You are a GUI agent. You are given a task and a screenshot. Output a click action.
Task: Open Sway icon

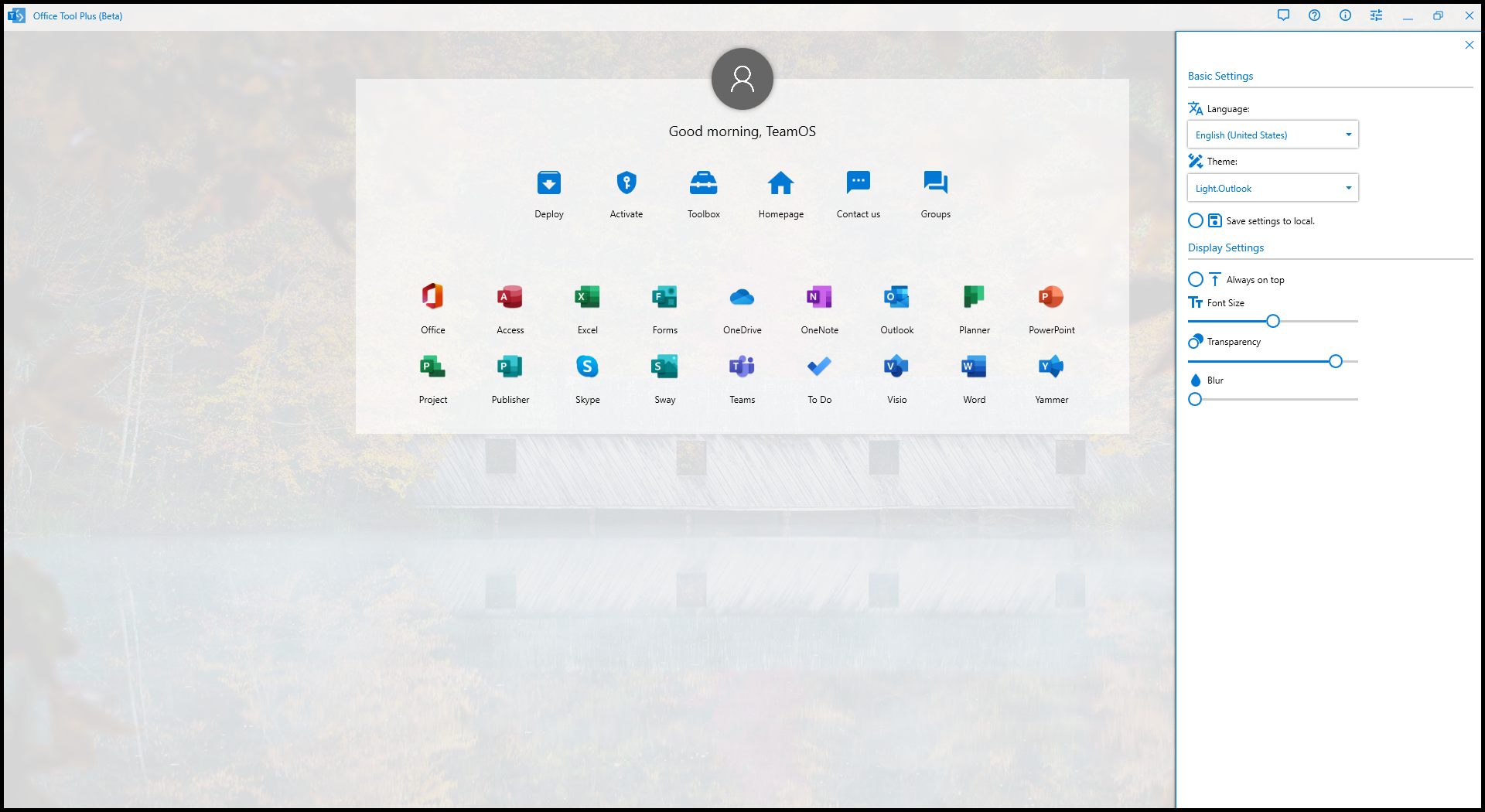[x=665, y=367]
